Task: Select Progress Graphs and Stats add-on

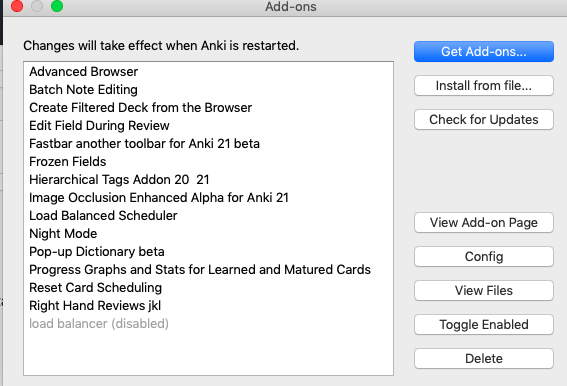Action: (208, 270)
